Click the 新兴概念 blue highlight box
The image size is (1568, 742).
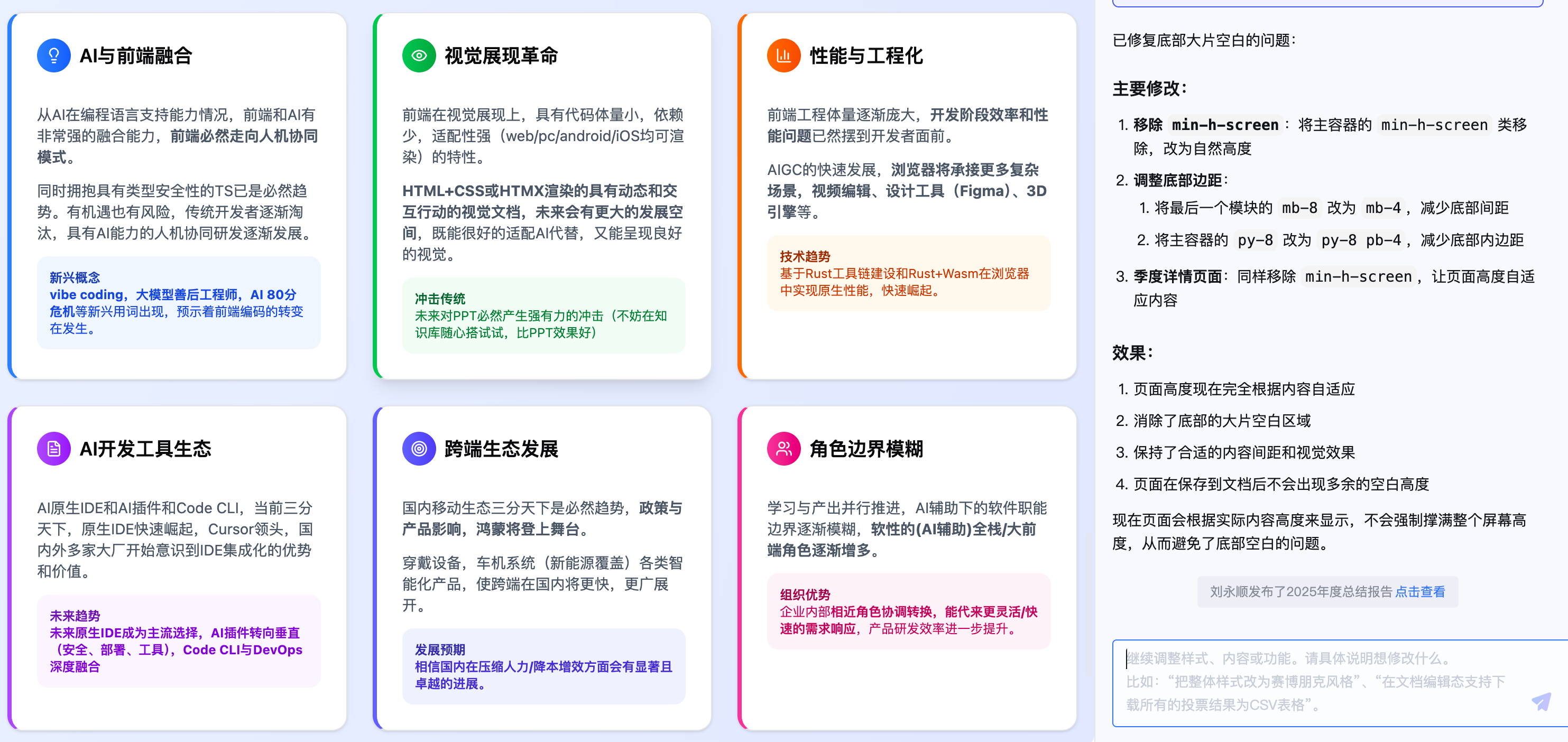coord(178,302)
